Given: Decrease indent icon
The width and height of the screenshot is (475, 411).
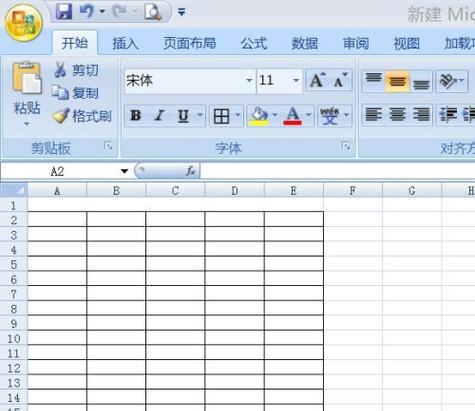Looking at the screenshot, I should (x=448, y=115).
